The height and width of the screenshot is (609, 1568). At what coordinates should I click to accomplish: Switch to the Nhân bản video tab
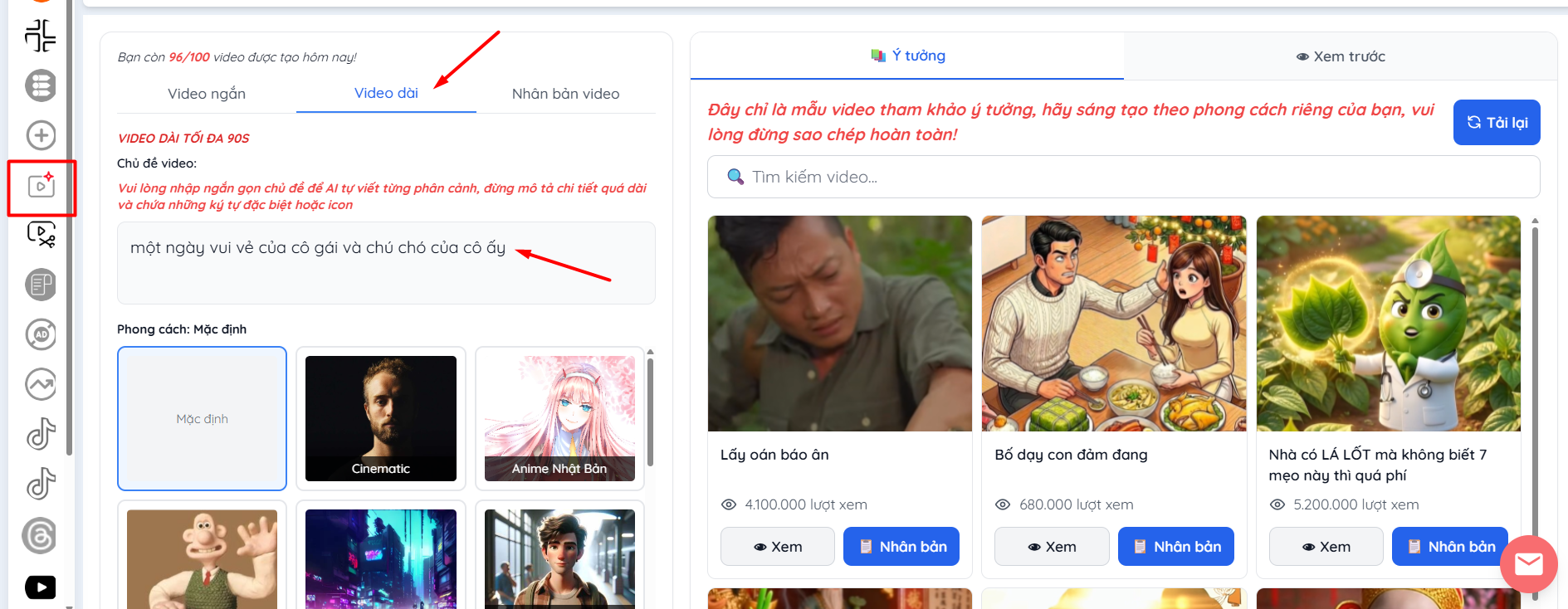tap(565, 94)
